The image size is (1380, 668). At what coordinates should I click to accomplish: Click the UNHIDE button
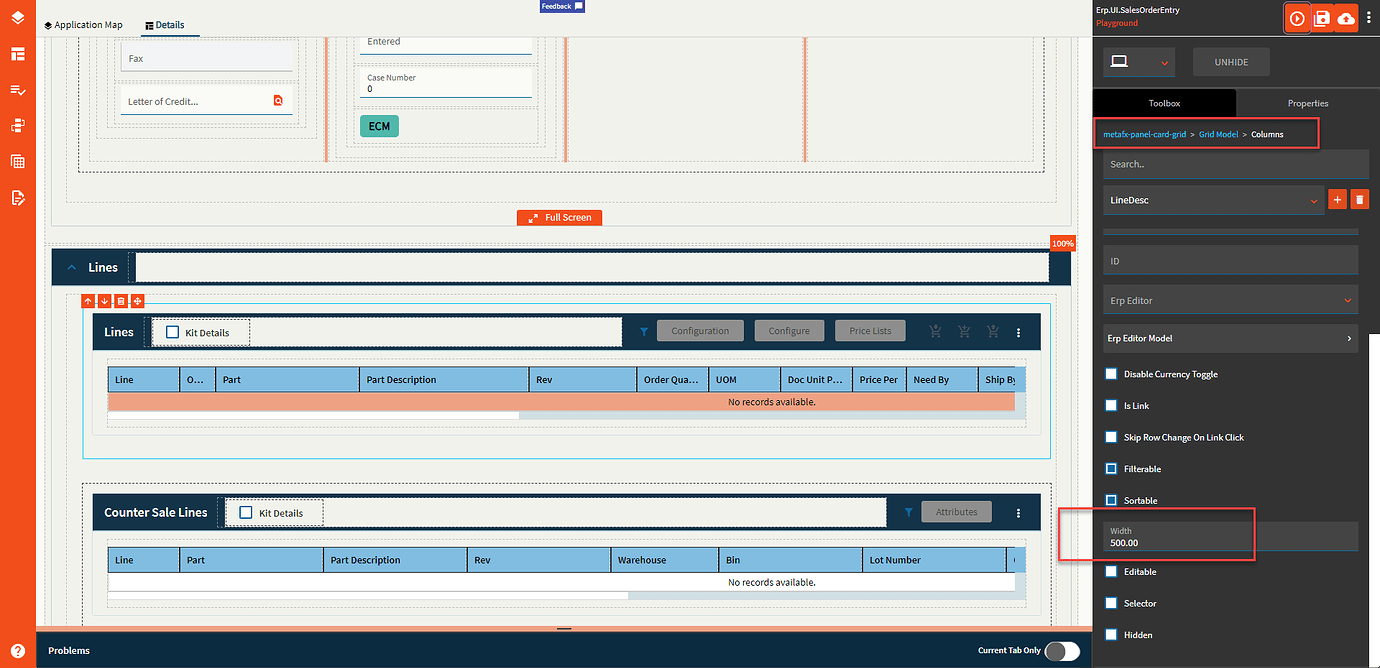click(1231, 61)
